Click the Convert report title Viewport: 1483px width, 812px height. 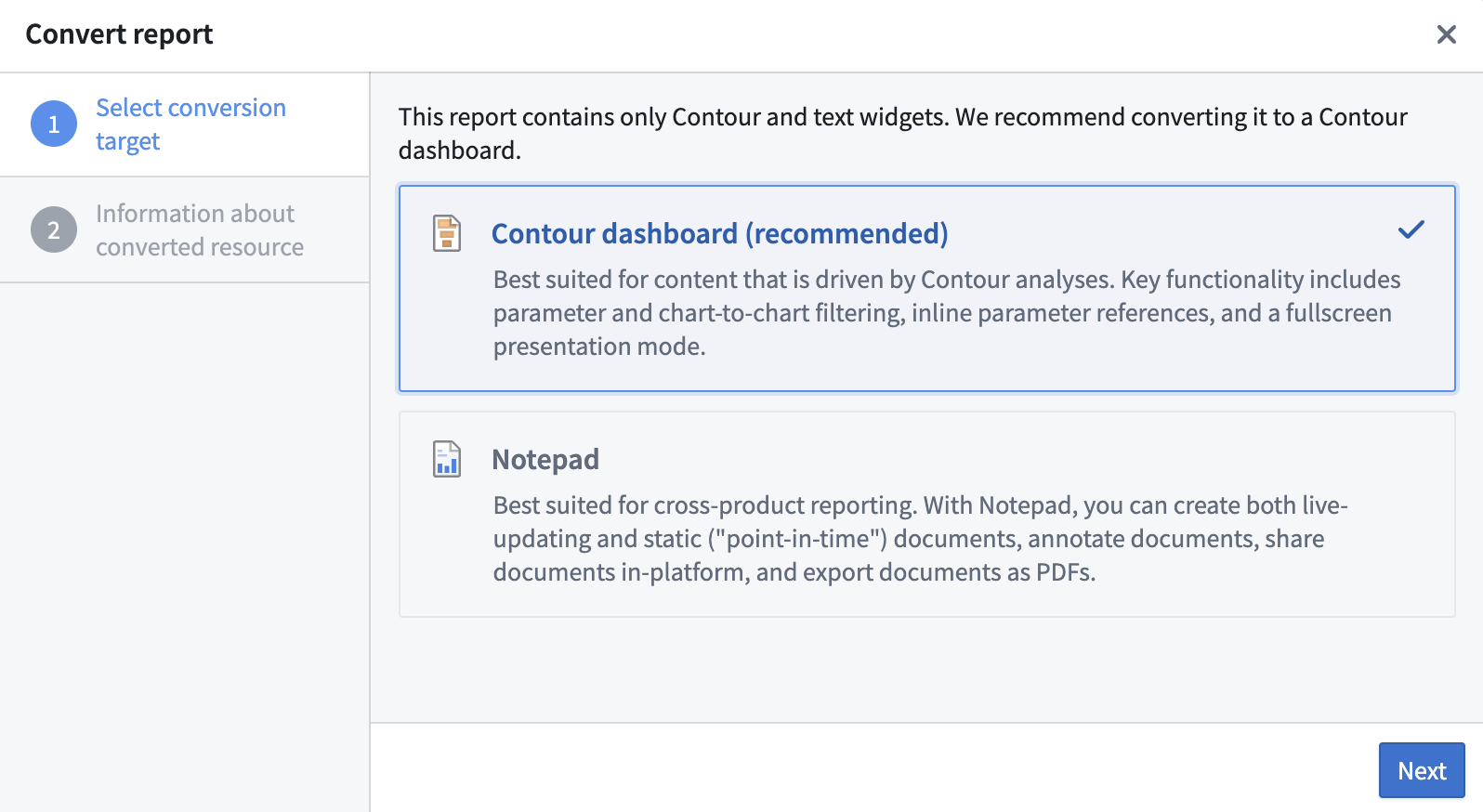pos(119,34)
